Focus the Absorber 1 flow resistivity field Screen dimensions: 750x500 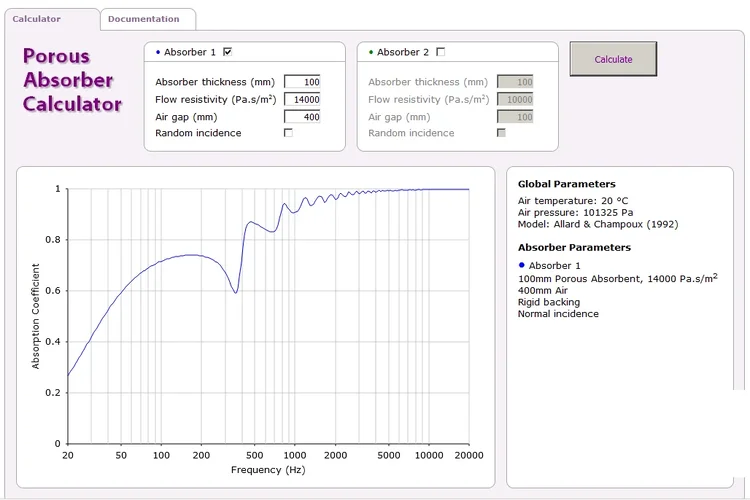tap(302, 99)
